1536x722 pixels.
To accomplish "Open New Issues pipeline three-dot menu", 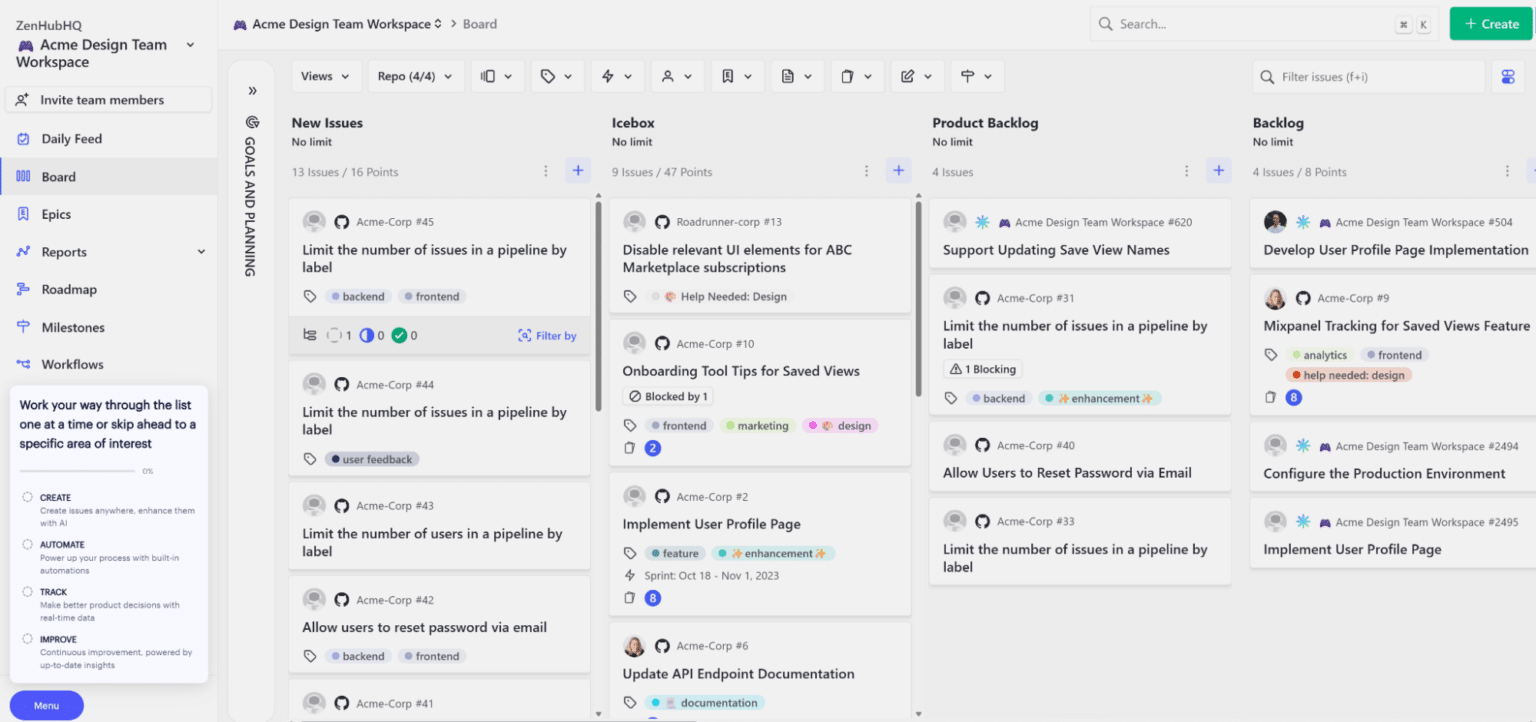I will pyautogui.click(x=546, y=171).
